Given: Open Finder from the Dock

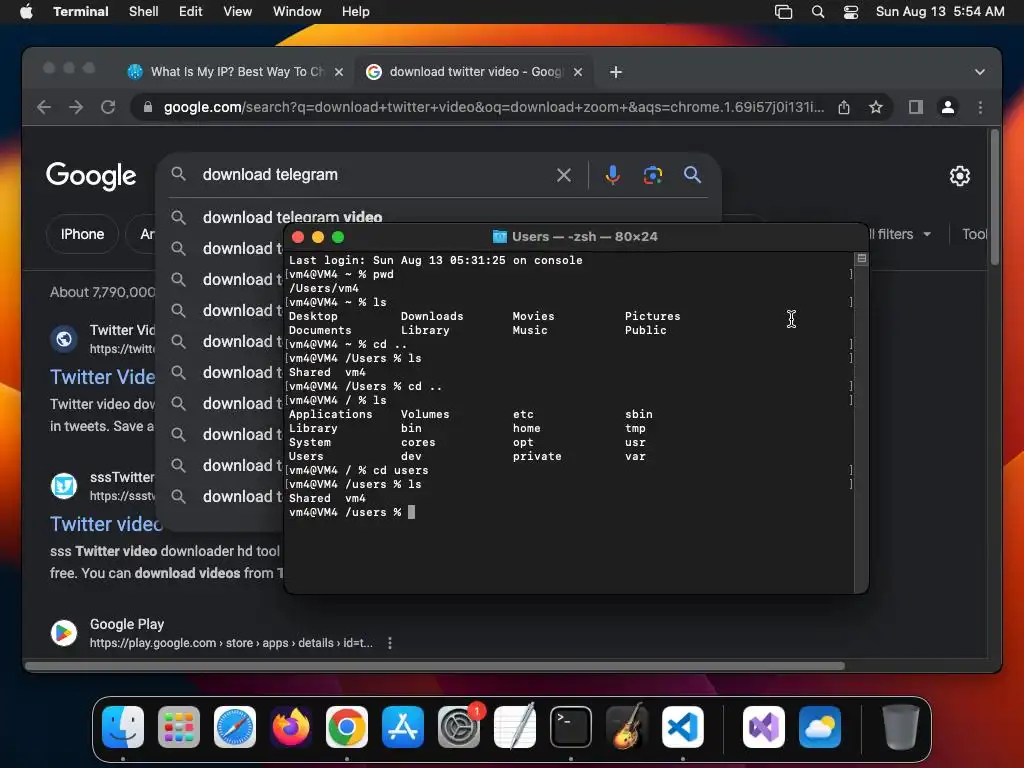Looking at the screenshot, I should pos(123,727).
